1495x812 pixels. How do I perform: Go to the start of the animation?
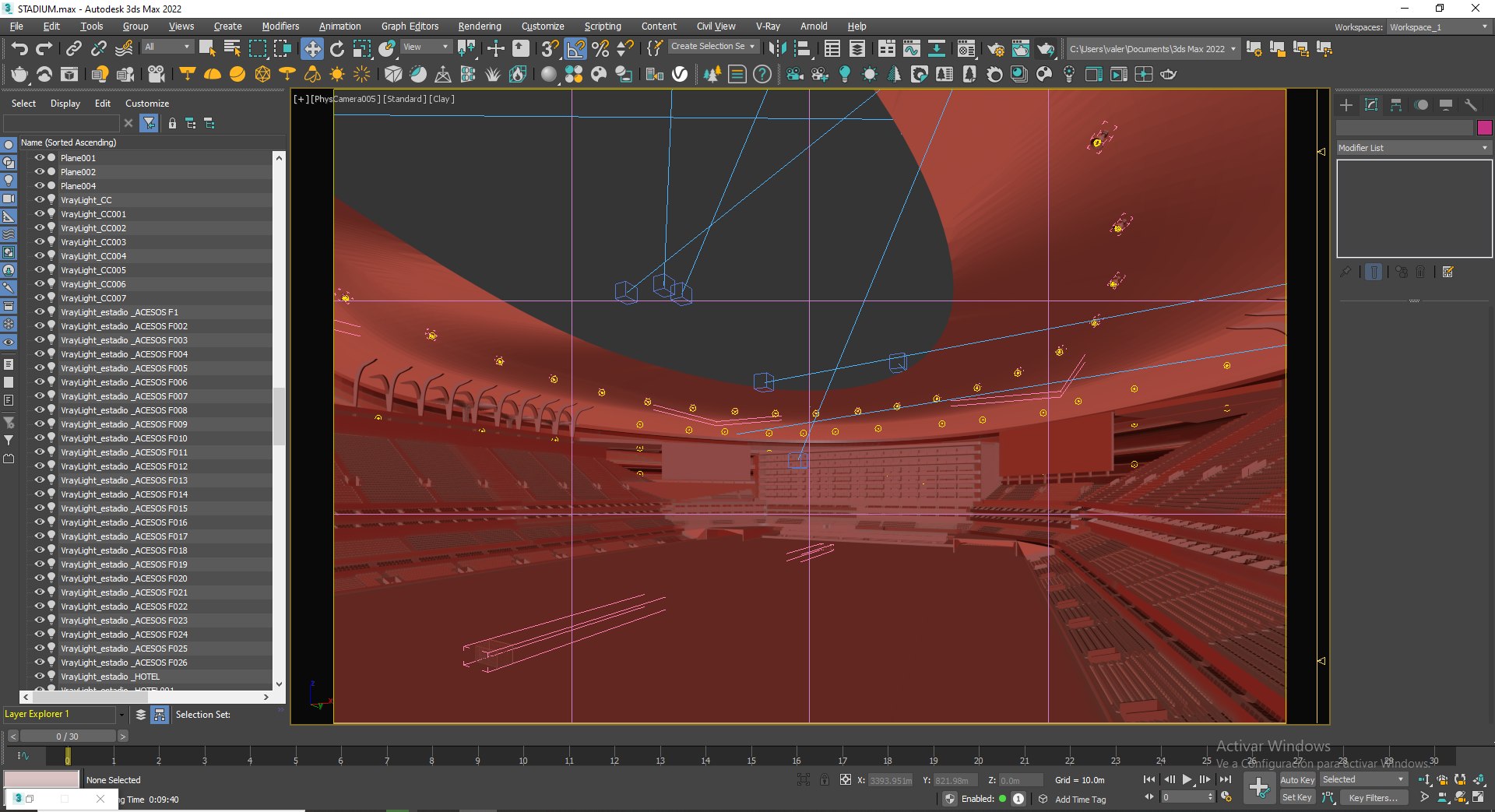1149,779
